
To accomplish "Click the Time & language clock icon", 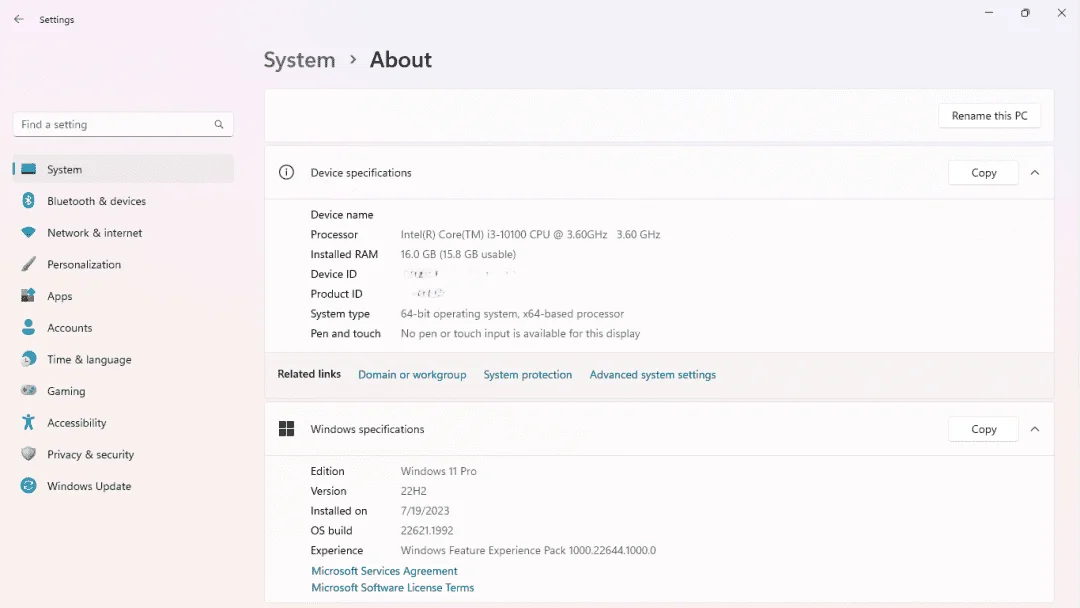I will pos(28,359).
